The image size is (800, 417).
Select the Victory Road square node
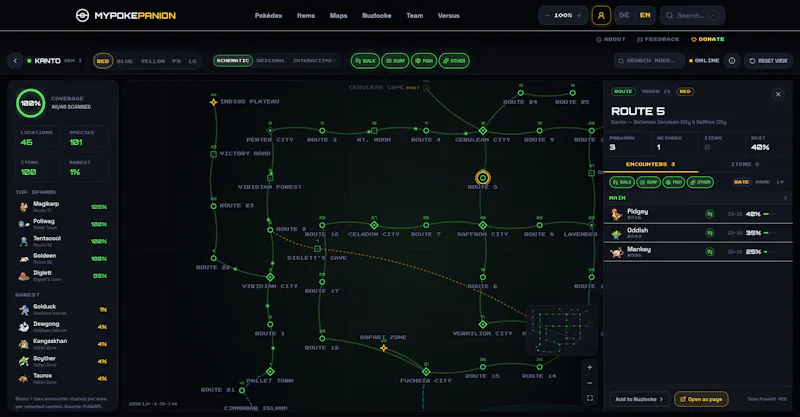(213, 154)
